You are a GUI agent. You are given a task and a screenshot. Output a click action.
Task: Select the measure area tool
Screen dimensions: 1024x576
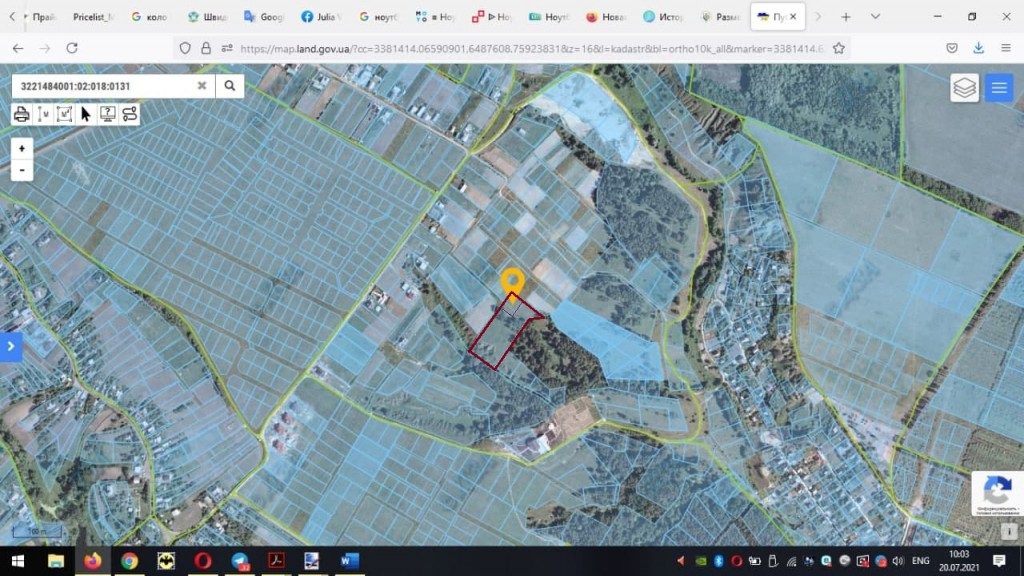64,114
